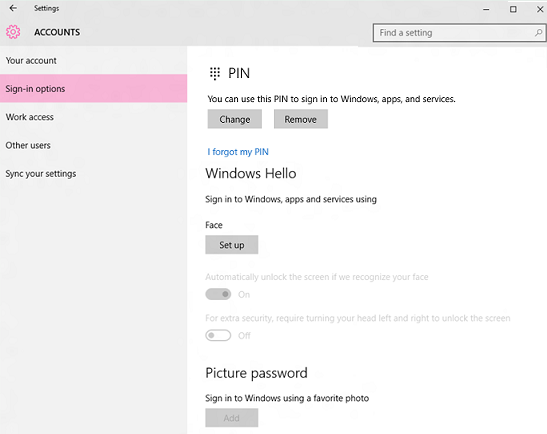The width and height of the screenshot is (547, 434).
Task: Close the Settings window
Action: pyautogui.click(x=540, y=9)
